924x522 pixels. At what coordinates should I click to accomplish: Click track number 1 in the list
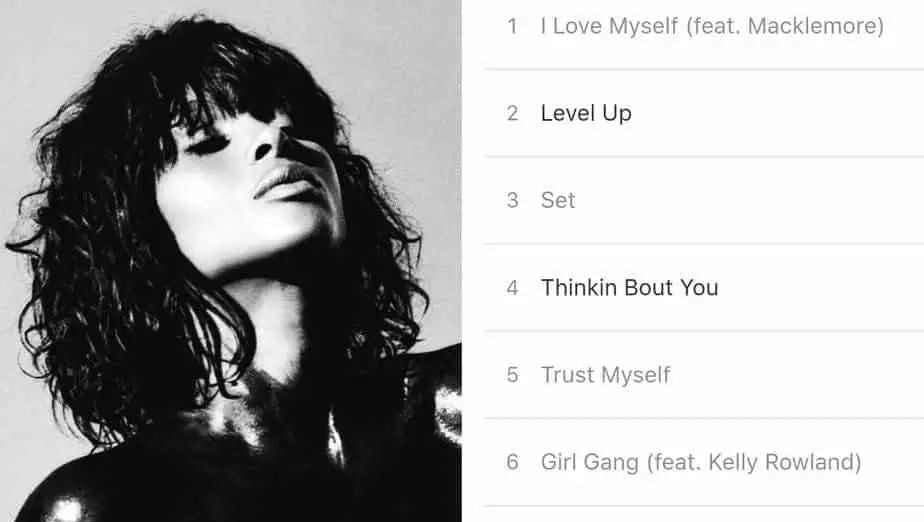click(x=512, y=26)
